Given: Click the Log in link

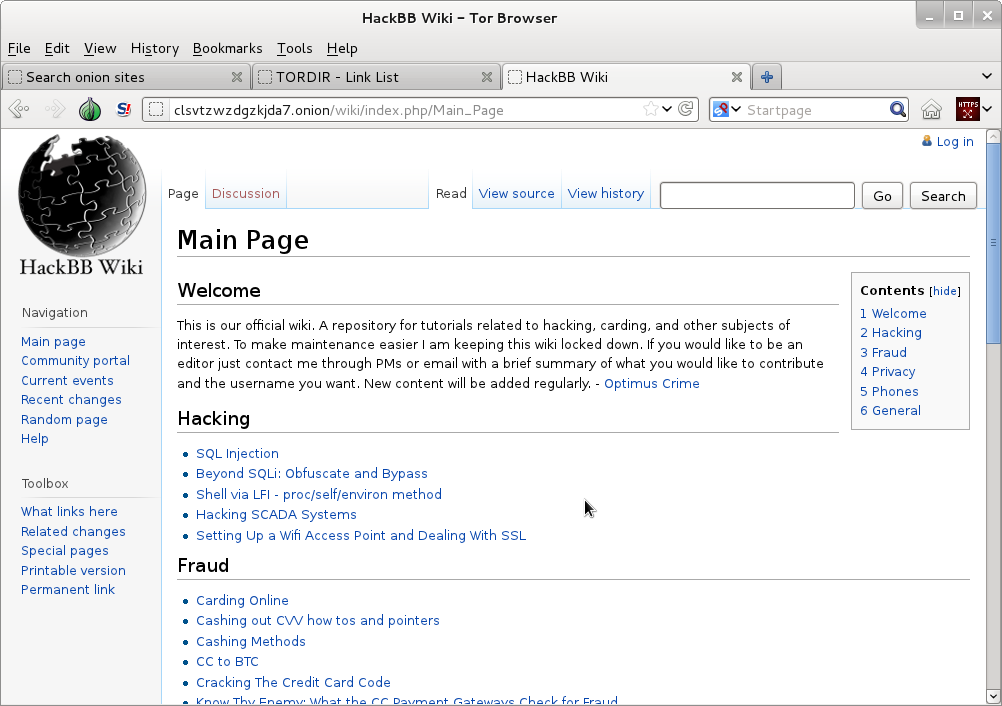Looking at the screenshot, I should tap(953, 141).
